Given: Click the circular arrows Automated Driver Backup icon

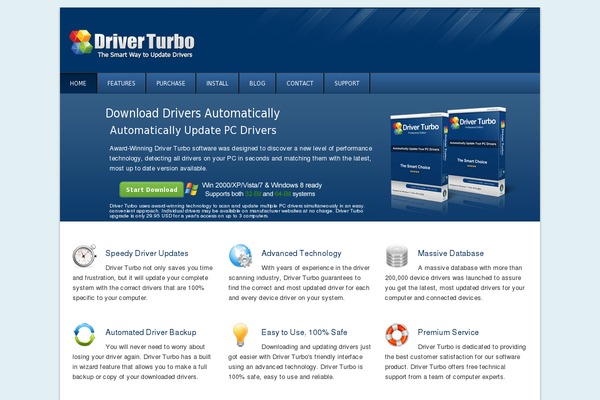Looking at the screenshot, I should click(84, 335).
